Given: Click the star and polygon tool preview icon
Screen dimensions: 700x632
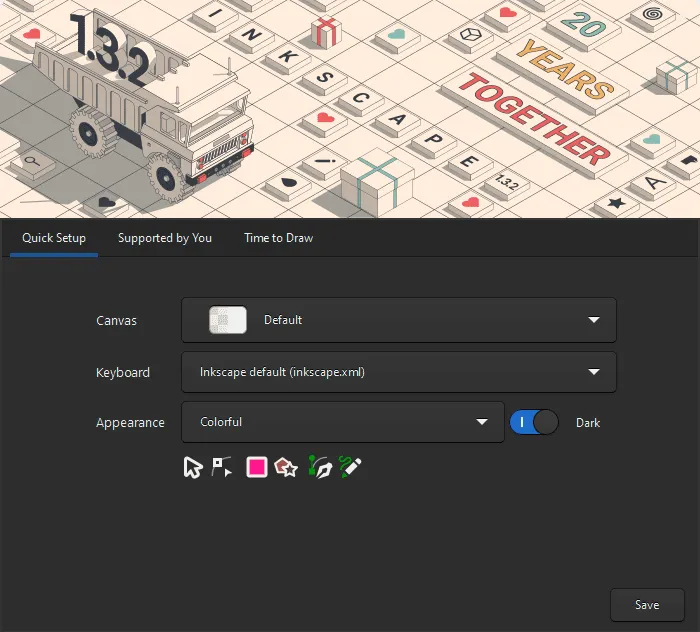Looking at the screenshot, I should 286,467.
